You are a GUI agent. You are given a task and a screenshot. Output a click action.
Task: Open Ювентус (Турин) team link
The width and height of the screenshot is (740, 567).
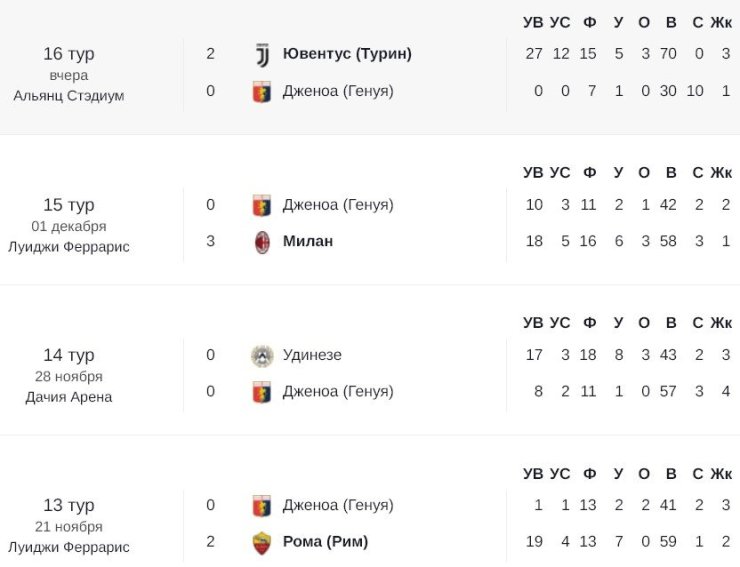pyautogui.click(x=347, y=54)
